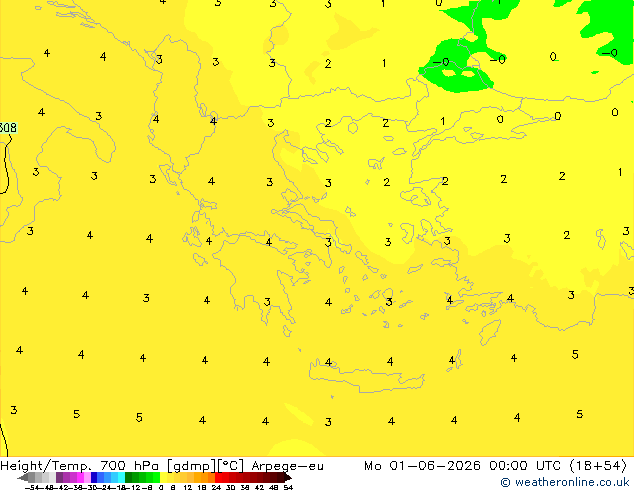The width and height of the screenshot is (634, 490).
Task: Click the 'Arpege-eu' model name text
Action: [x=287, y=466]
